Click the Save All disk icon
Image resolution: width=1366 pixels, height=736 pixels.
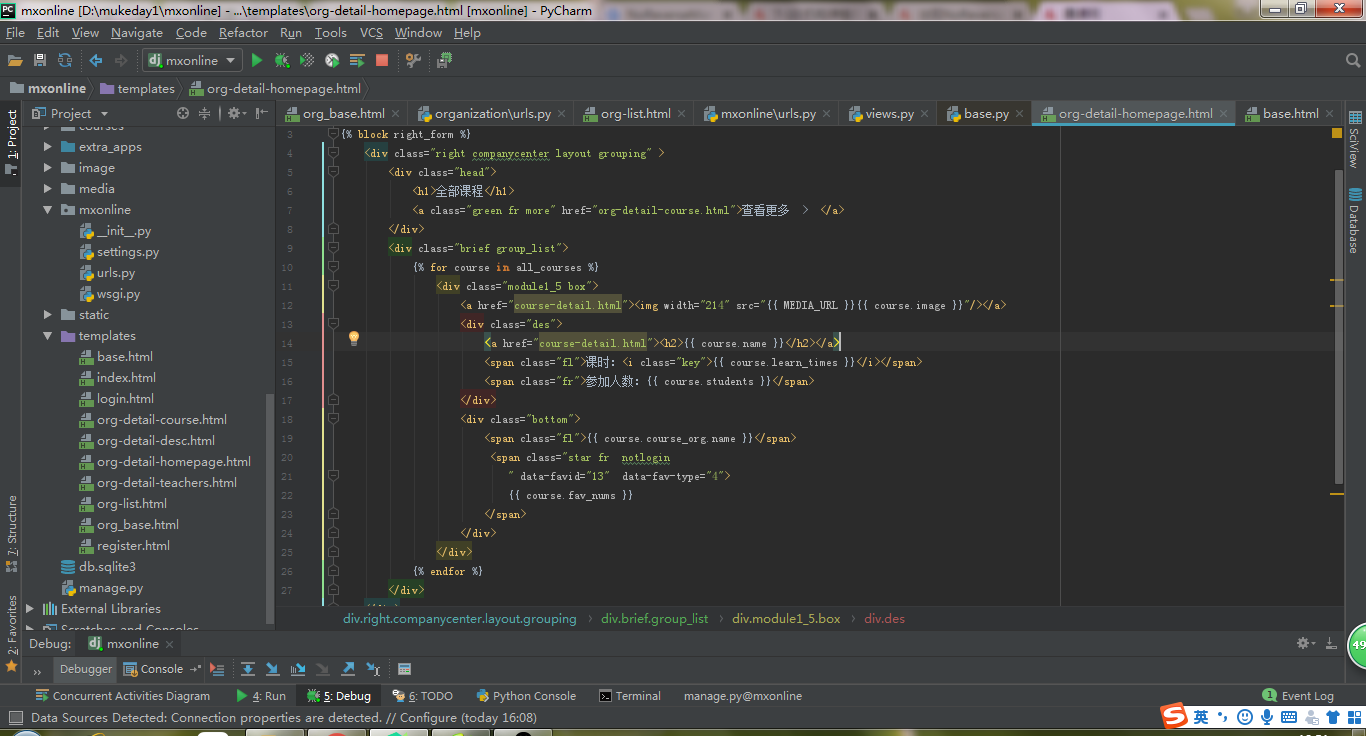(x=40, y=61)
